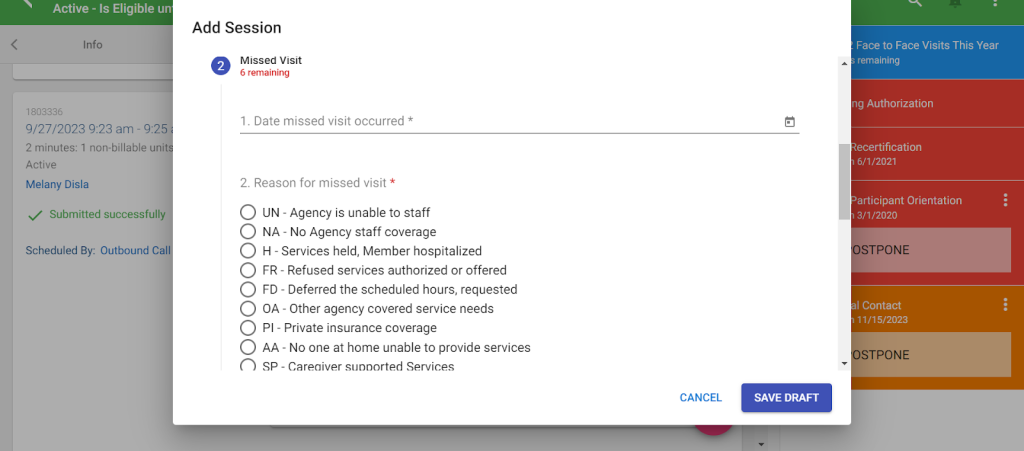Switch to the Info tab
The image size is (1024, 451).
pos(92,45)
